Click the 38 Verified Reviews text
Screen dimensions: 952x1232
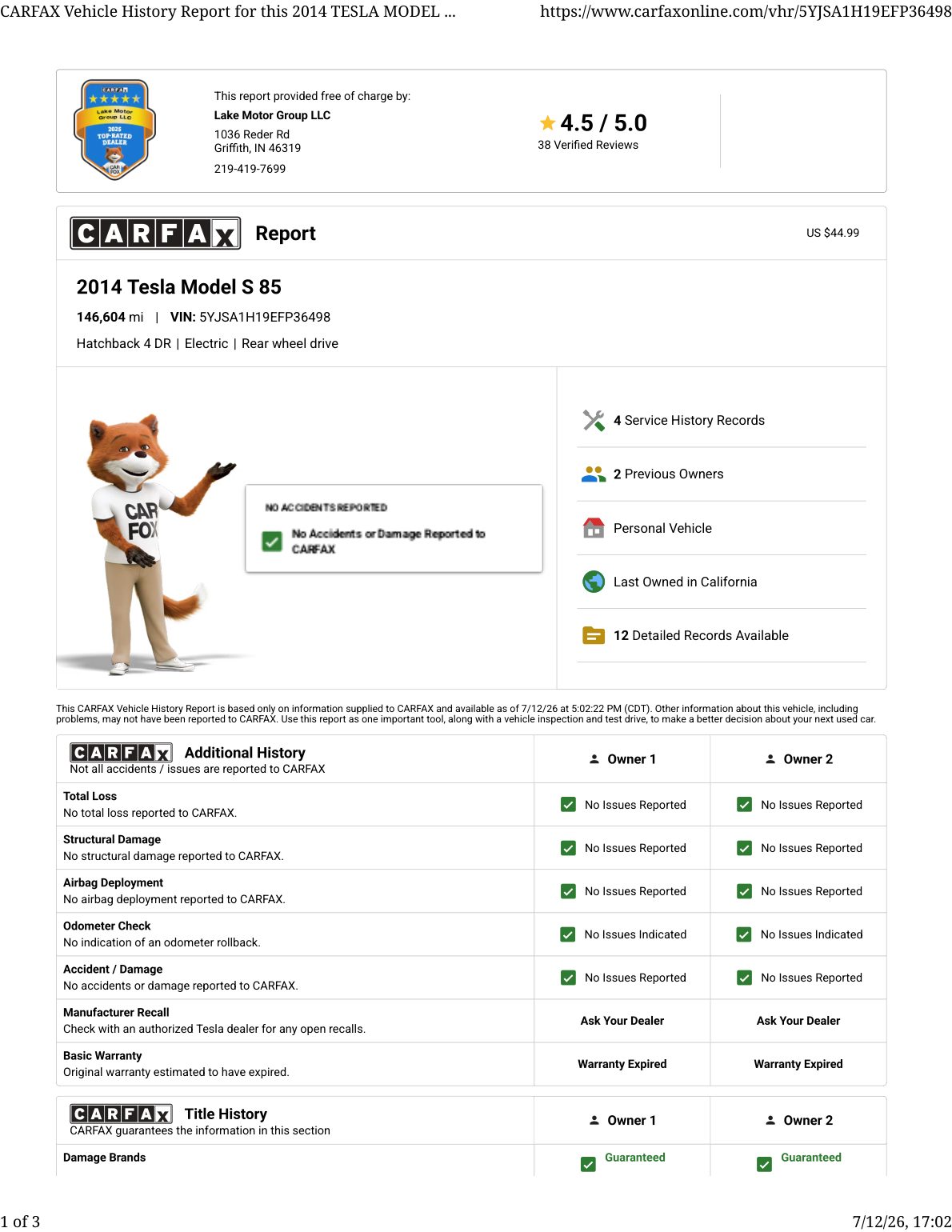(588, 145)
